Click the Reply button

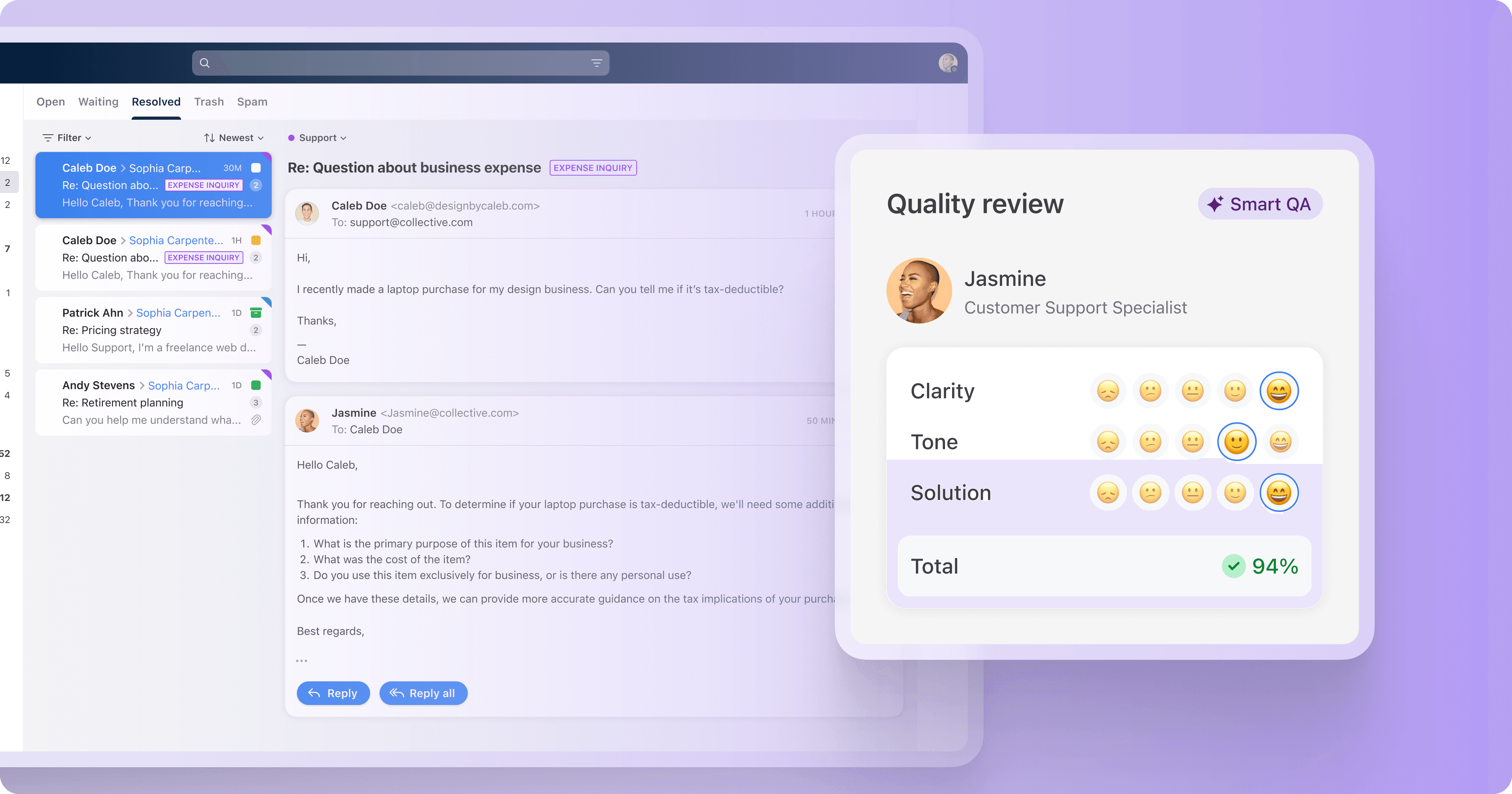333,693
